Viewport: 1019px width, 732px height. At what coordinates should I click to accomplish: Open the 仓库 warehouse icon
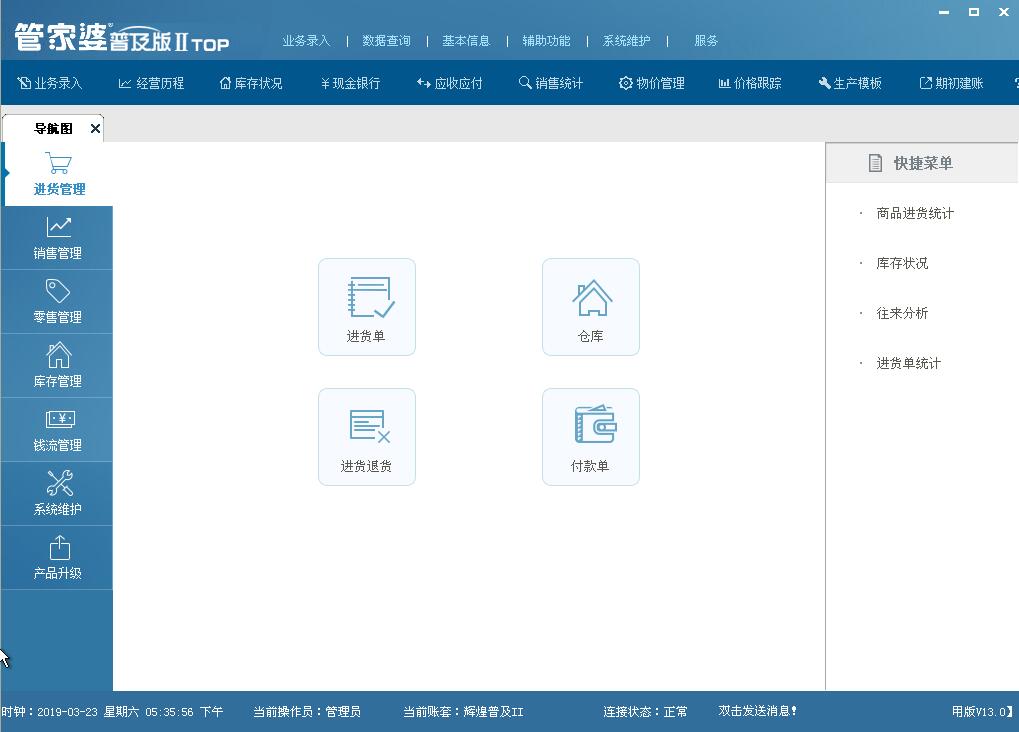(x=590, y=306)
